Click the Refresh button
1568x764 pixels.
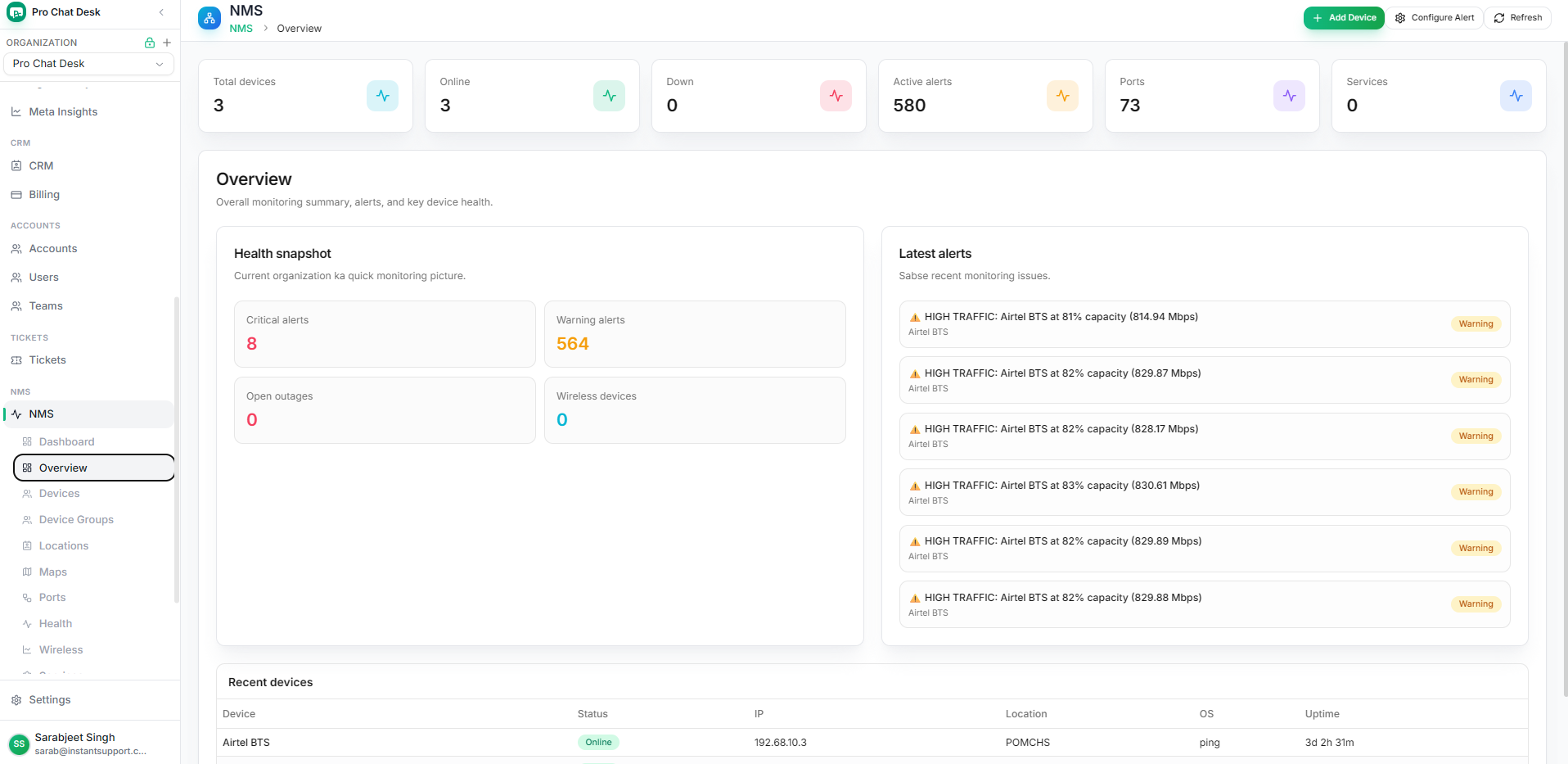(1518, 18)
